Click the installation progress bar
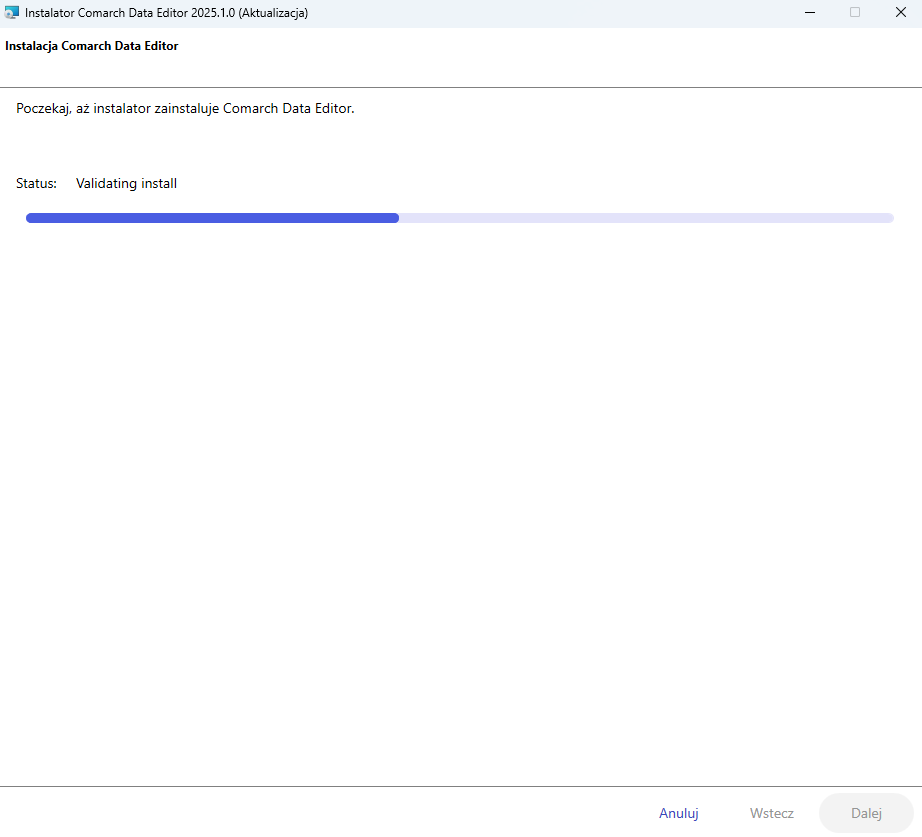The width and height of the screenshot is (922, 837). (459, 218)
